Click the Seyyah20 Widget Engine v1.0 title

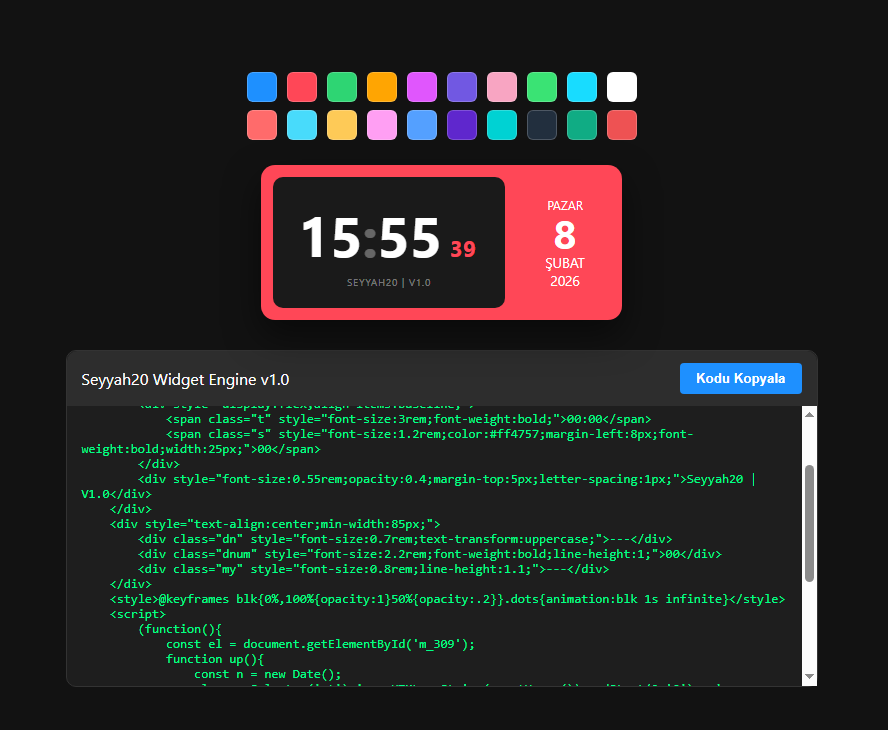[185, 379]
